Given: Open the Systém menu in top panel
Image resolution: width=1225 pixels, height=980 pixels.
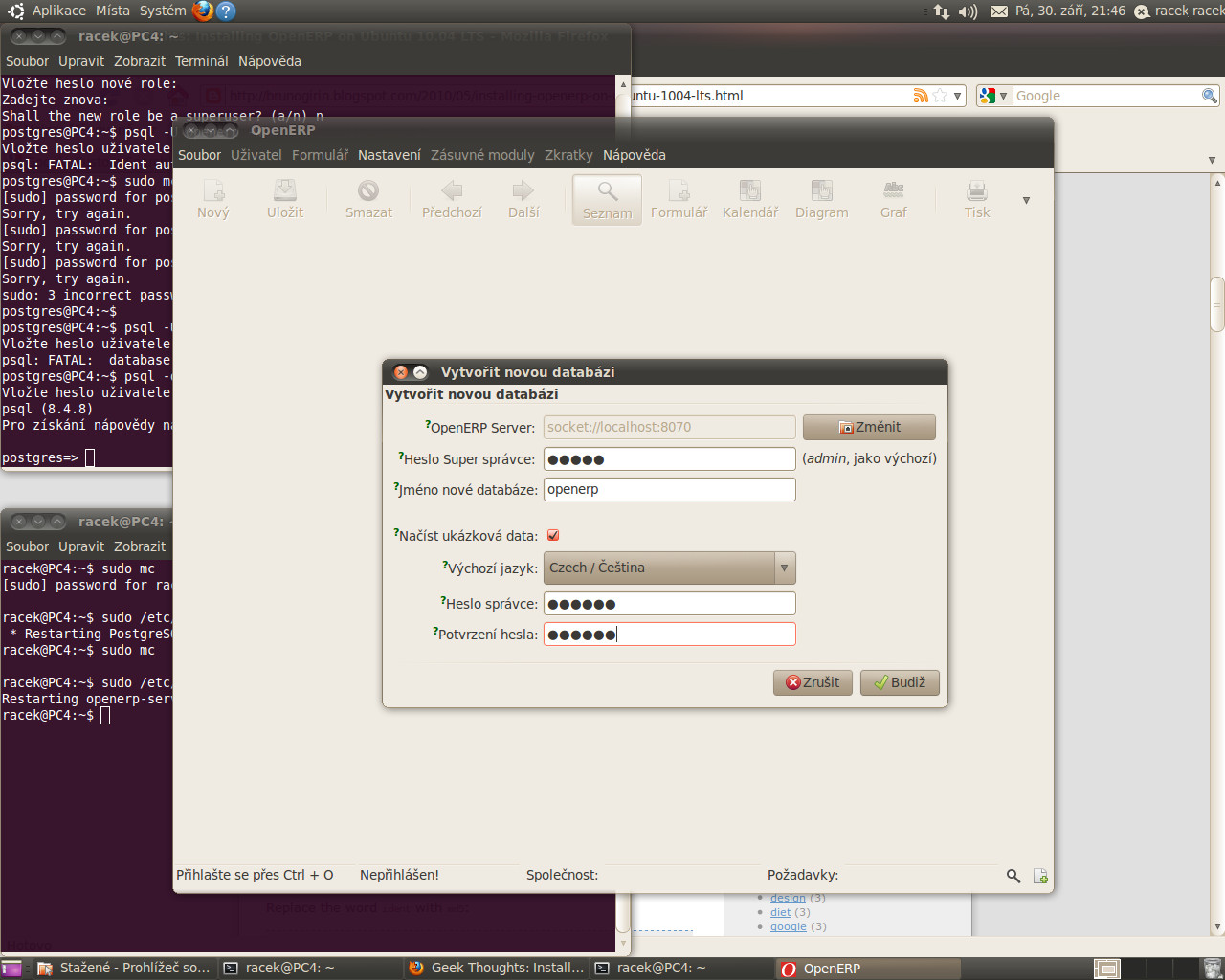Looking at the screenshot, I should [163, 11].
